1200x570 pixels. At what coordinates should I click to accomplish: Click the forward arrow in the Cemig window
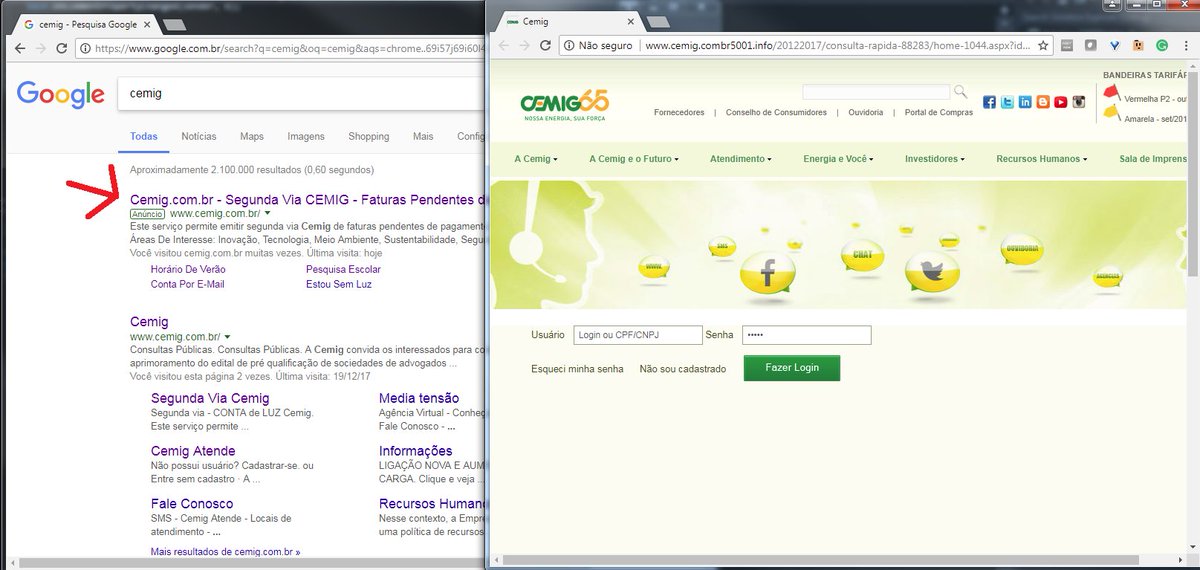[524, 45]
